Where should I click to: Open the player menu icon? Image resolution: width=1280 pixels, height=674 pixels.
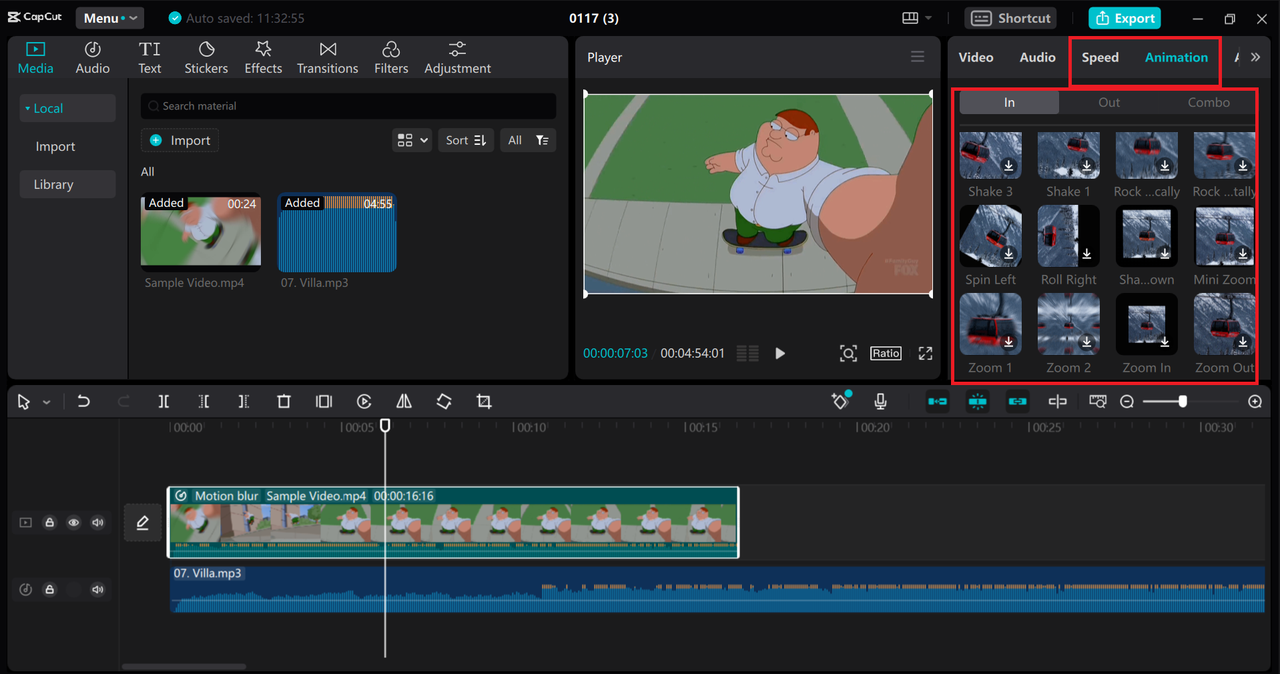(917, 57)
